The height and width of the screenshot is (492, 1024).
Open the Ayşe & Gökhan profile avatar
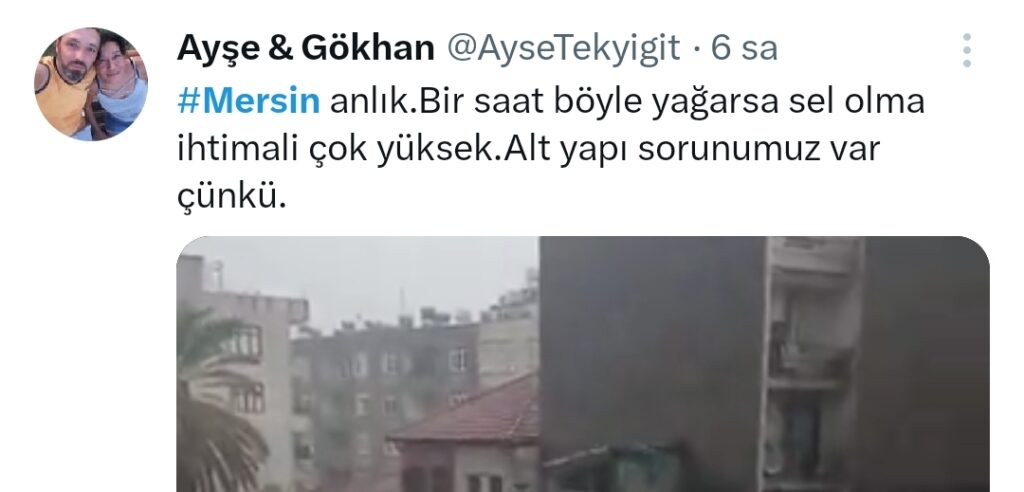click(91, 84)
